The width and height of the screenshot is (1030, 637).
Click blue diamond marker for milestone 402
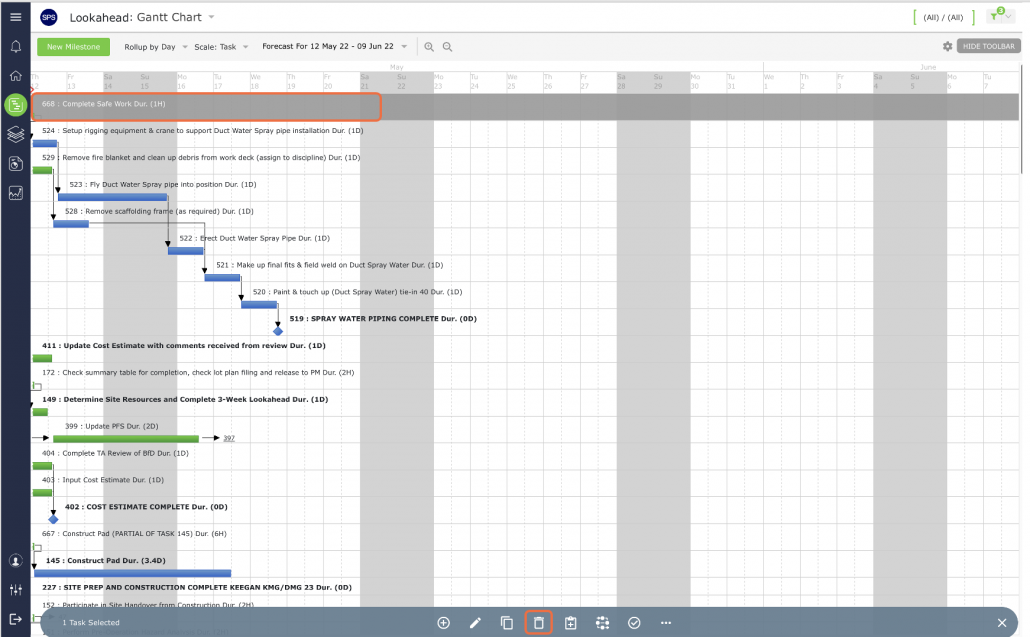tap(53, 519)
